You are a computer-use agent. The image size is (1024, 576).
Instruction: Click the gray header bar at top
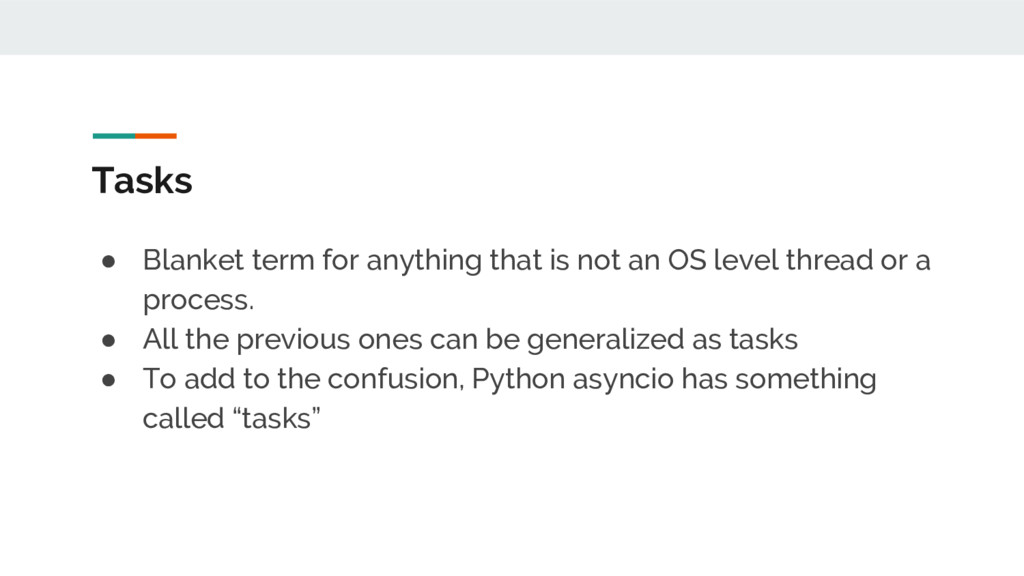pos(512,27)
